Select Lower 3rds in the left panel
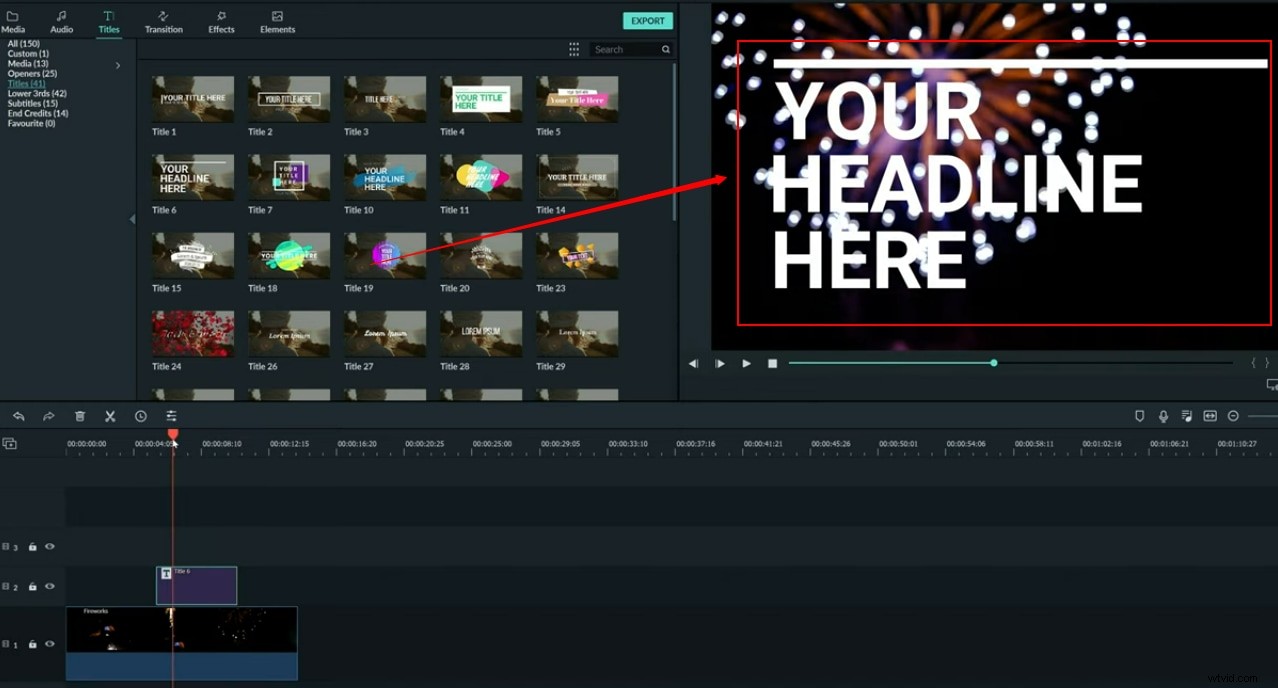This screenshot has height=688, width=1278. tap(36, 93)
